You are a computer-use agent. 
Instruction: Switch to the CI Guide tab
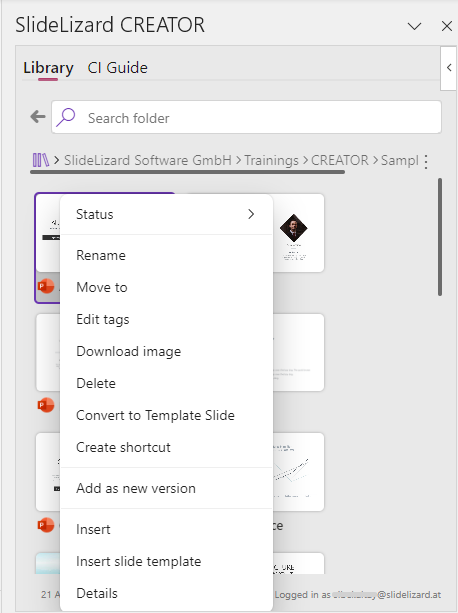tap(118, 68)
